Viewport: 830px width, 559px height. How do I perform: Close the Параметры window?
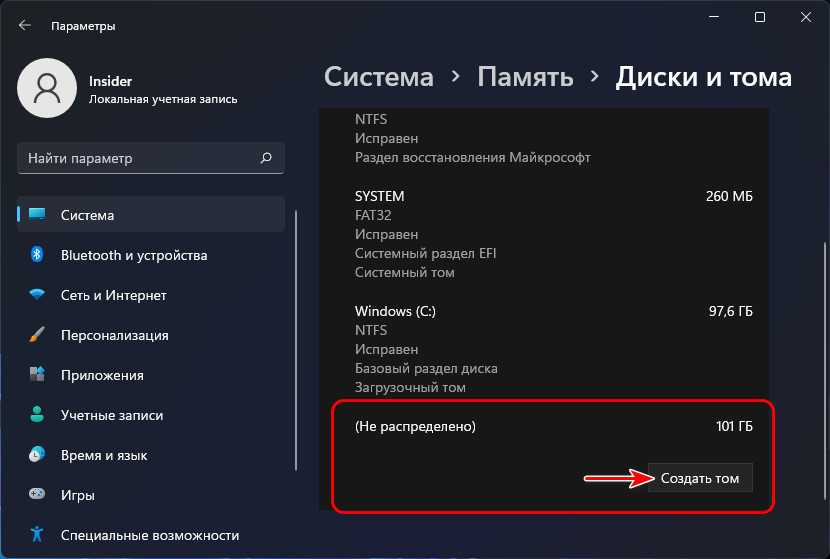(x=806, y=17)
